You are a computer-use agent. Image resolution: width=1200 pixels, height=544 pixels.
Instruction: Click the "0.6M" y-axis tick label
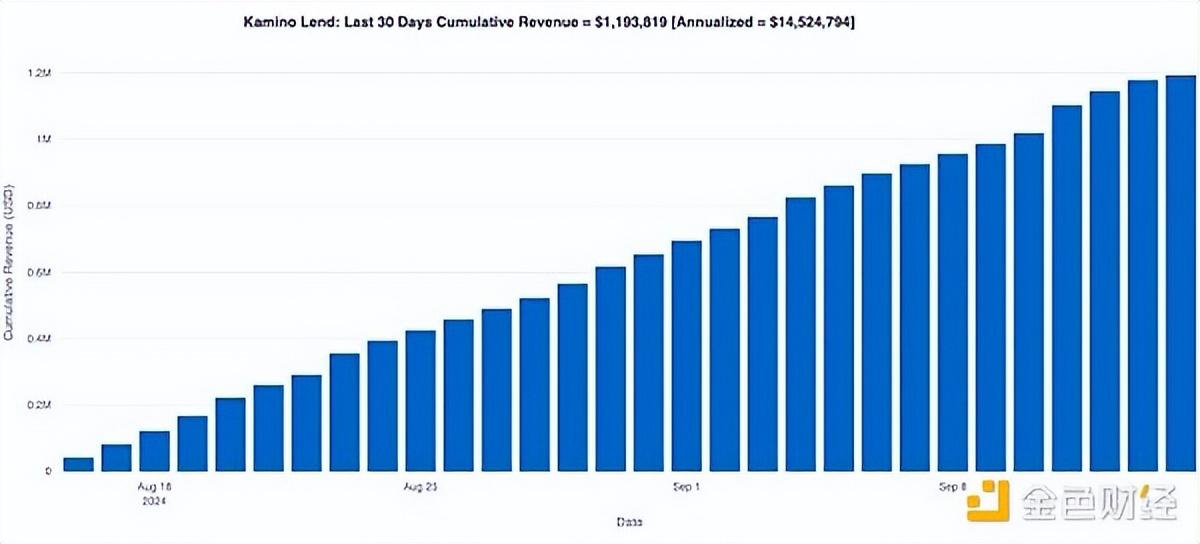(x=41, y=272)
